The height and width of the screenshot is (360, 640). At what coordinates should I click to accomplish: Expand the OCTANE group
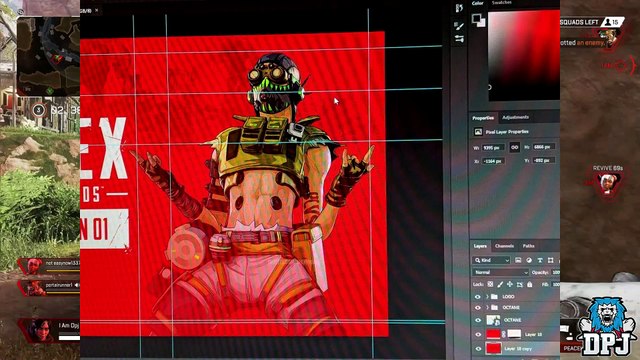[x=487, y=307]
